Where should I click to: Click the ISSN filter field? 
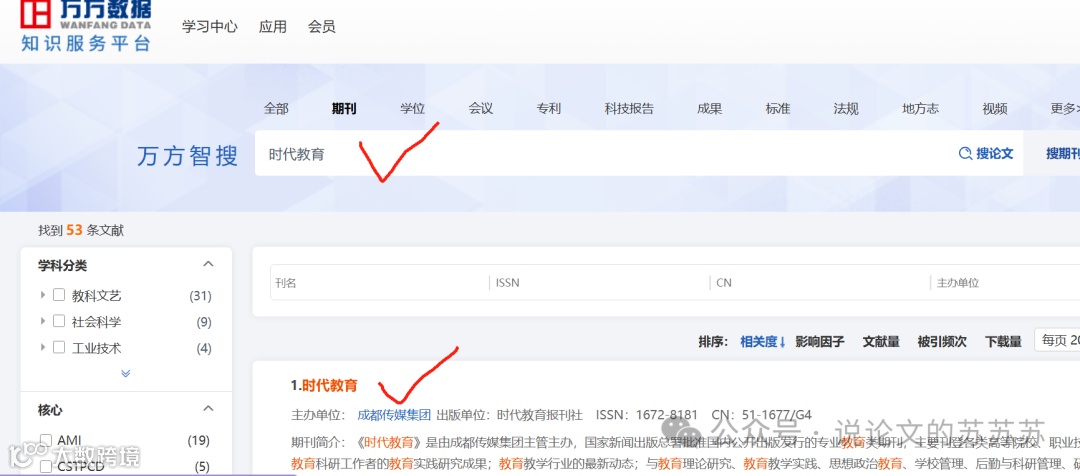[x=600, y=282]
